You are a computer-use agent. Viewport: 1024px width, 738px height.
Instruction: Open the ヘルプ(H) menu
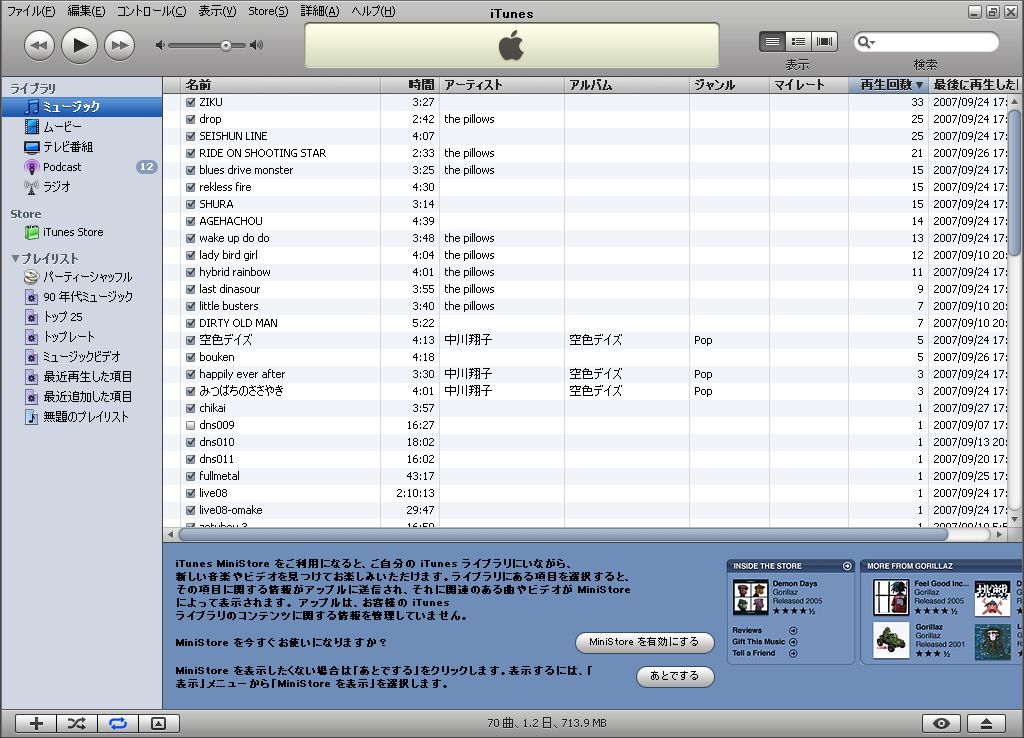click(374, 11)
